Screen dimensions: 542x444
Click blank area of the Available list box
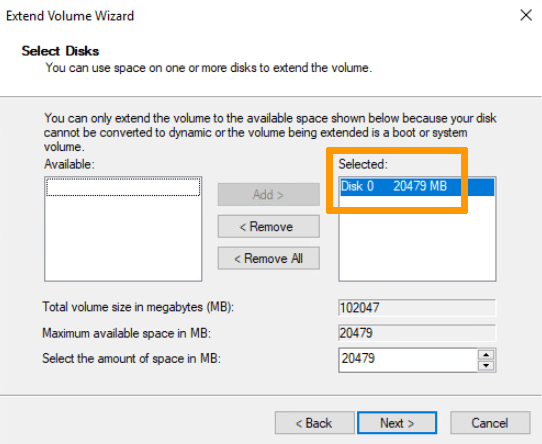coord(123,239)
